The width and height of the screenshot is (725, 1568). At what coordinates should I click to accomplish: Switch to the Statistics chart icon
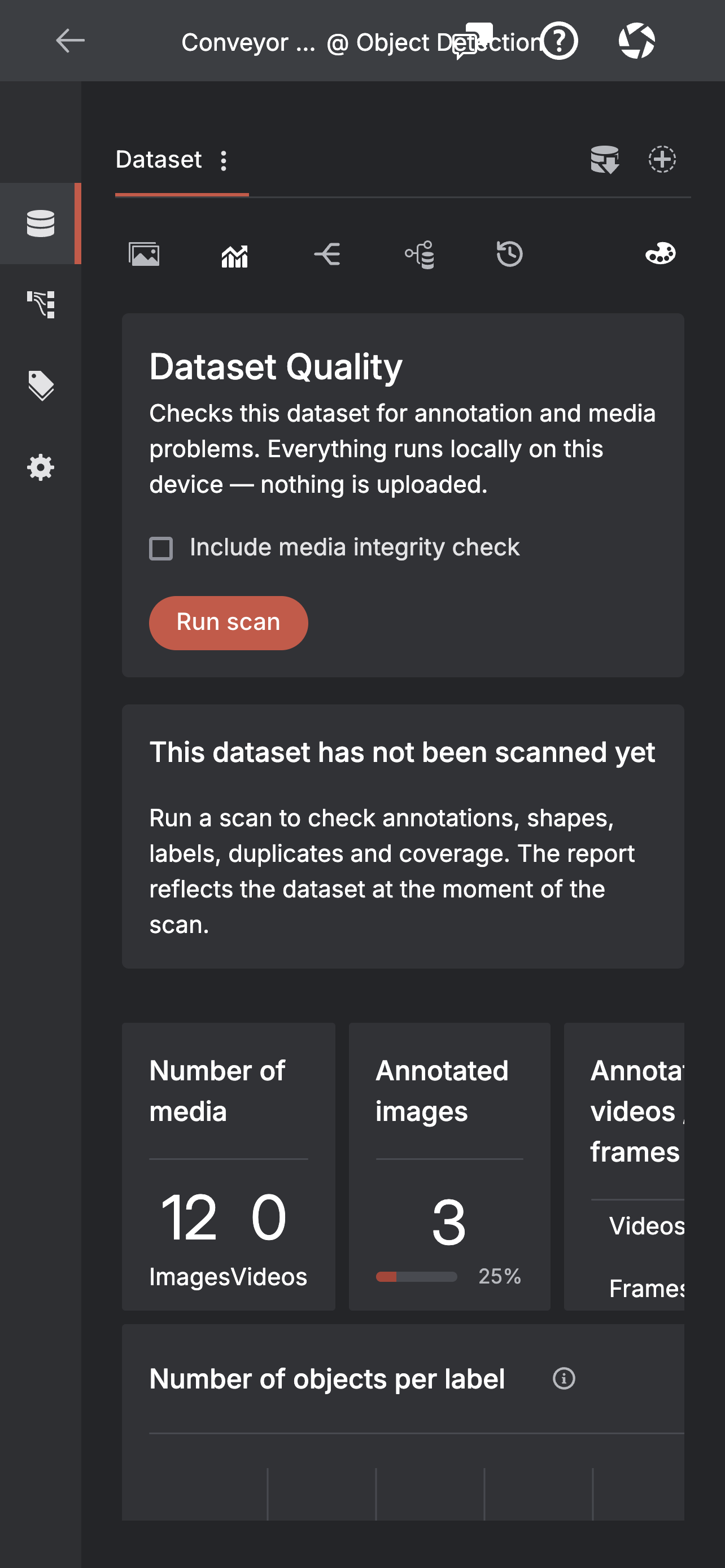pyautogui.click(x=234, y=256)
